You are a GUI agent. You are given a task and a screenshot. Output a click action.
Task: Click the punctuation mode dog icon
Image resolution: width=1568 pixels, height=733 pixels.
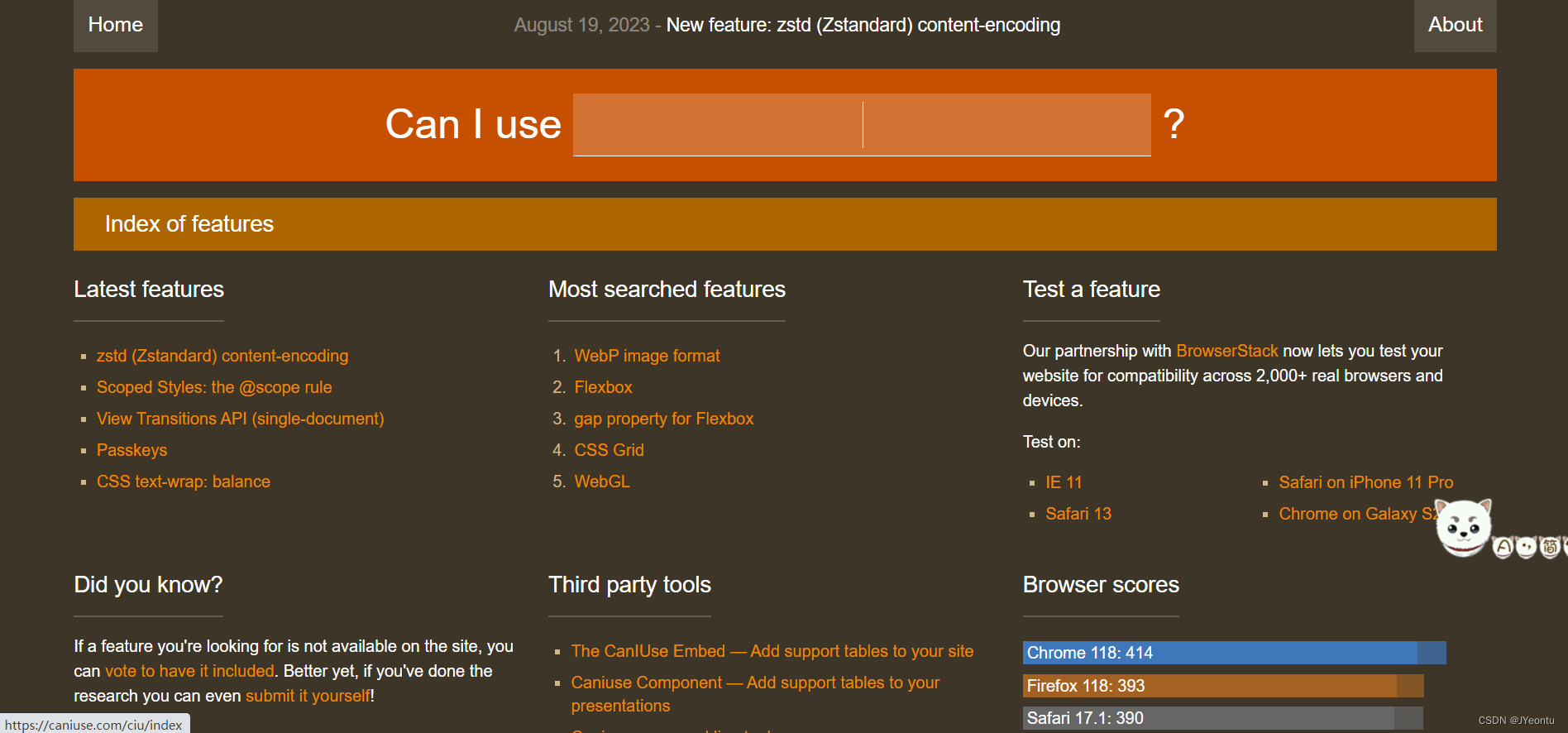pos(1527,547)
